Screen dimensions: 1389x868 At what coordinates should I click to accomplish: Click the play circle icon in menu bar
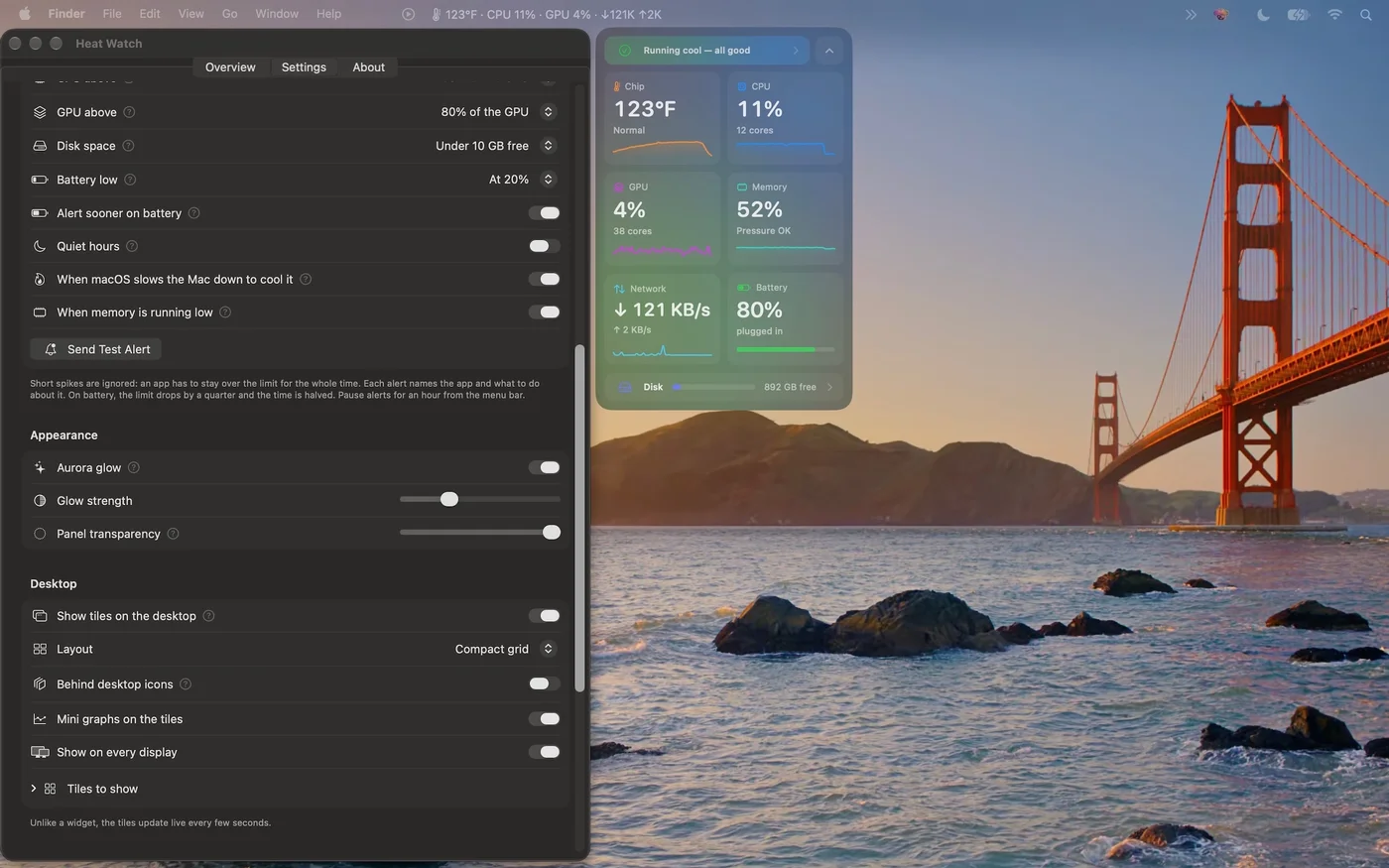408,14
